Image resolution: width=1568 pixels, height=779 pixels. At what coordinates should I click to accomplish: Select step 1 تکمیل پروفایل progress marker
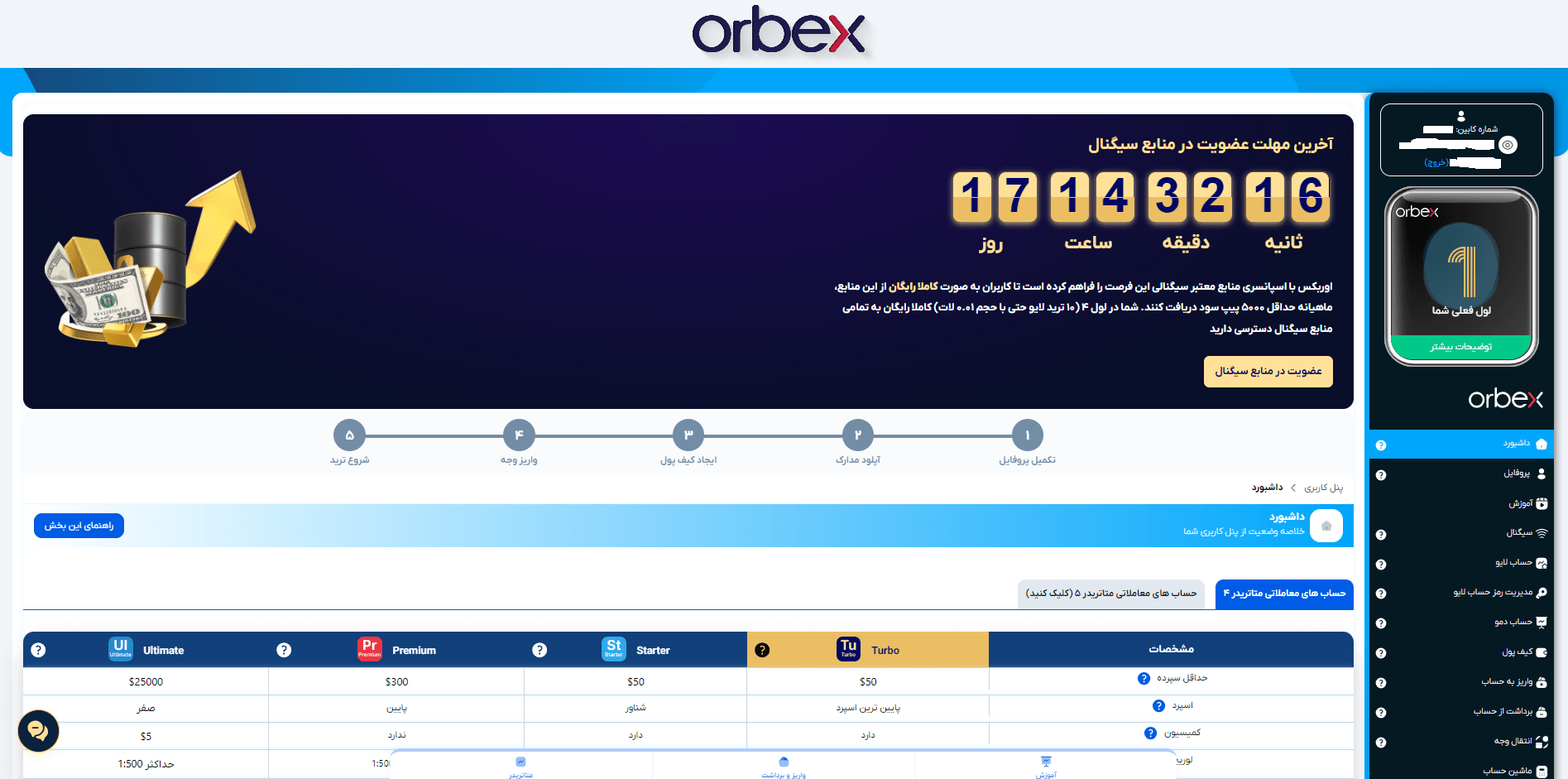coord(1028,435)
